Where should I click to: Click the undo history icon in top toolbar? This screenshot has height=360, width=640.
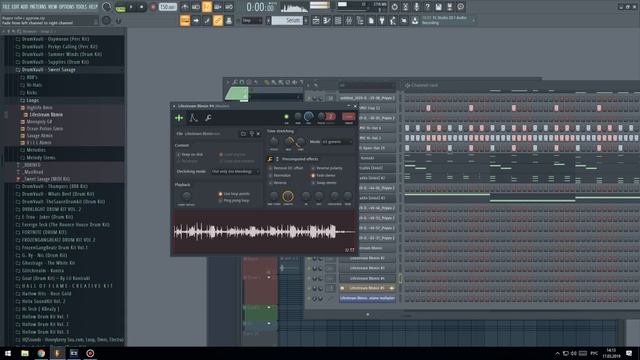pyautogui.click(x=394, y=7)
